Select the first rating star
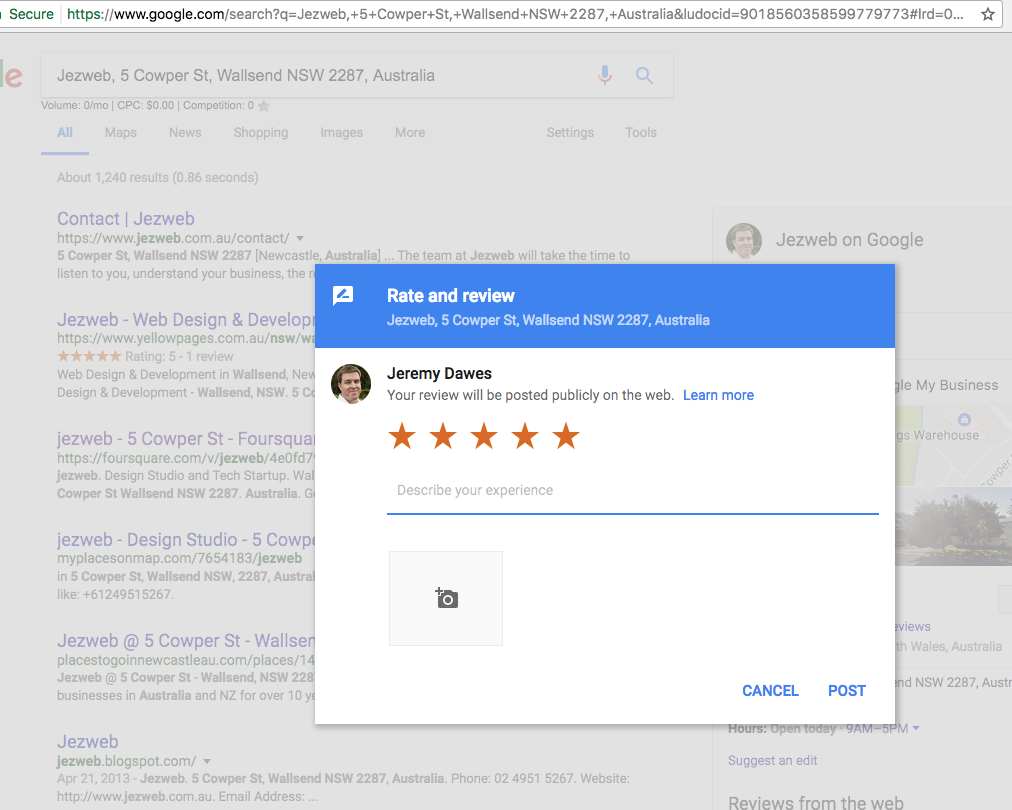Image resolution: width=1012 pixels, height=810 pixels. click(402, 436)
